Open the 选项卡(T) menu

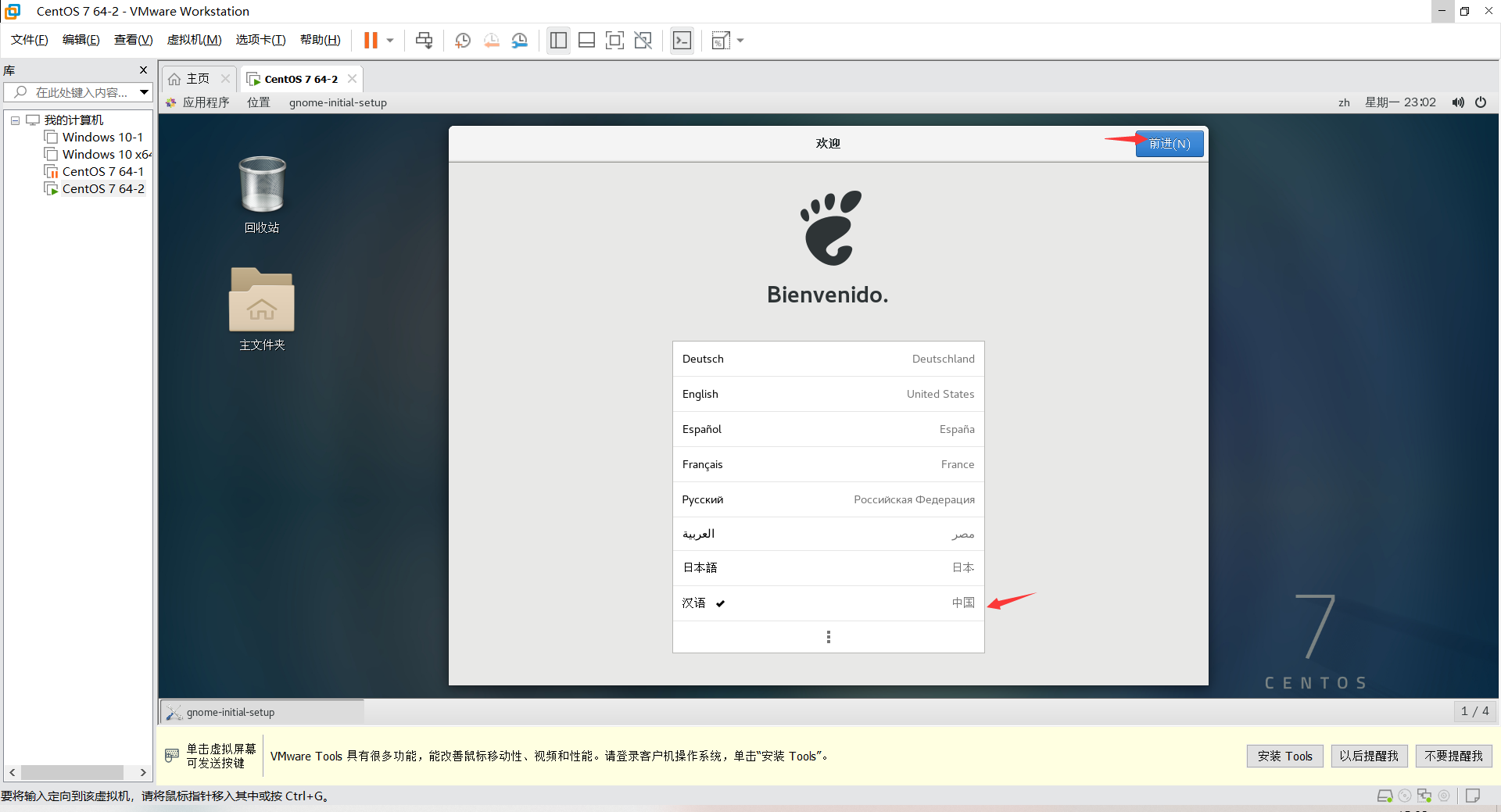(260, 40)
